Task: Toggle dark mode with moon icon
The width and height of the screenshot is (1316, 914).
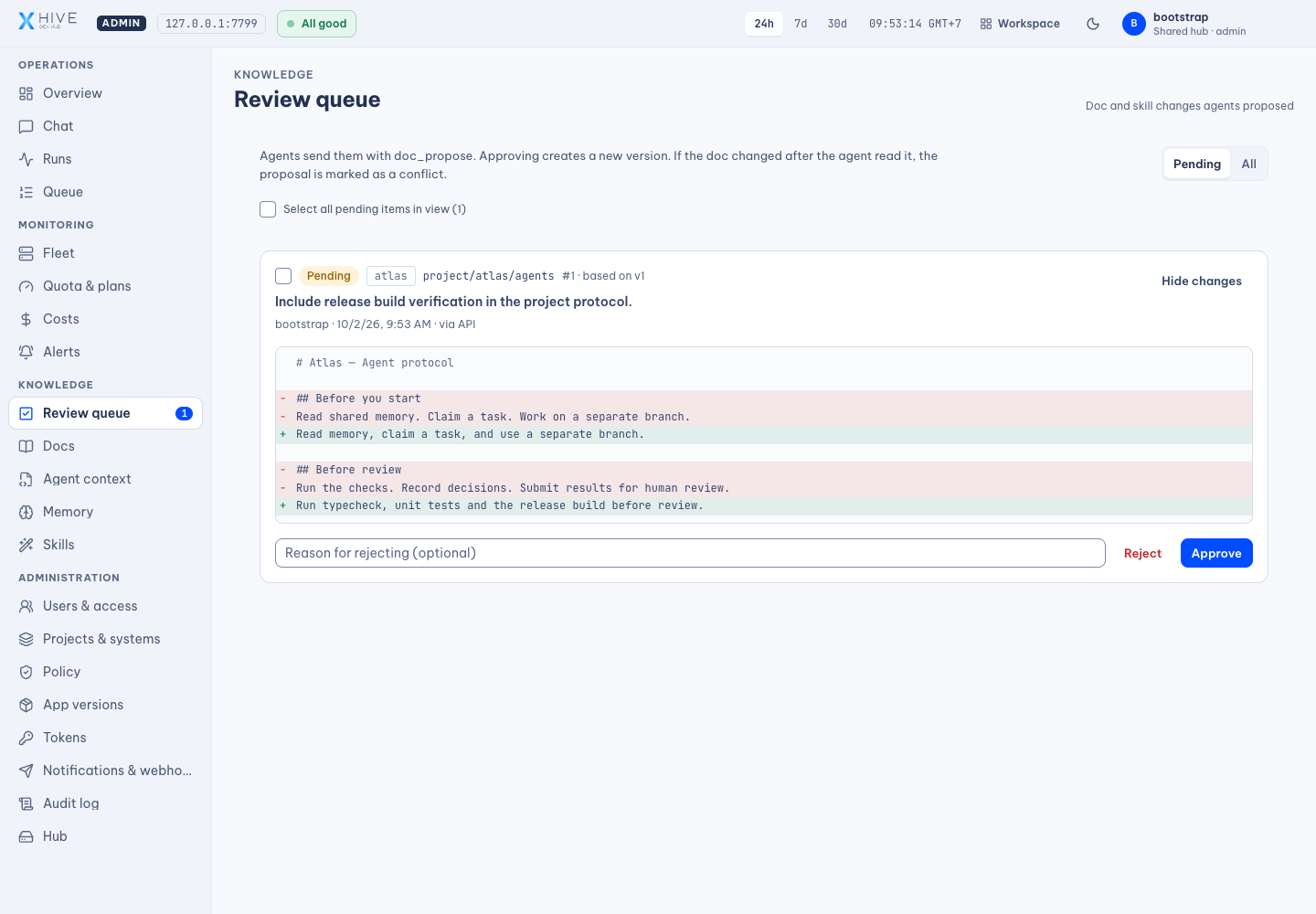Action: (x=1093, y=24)
